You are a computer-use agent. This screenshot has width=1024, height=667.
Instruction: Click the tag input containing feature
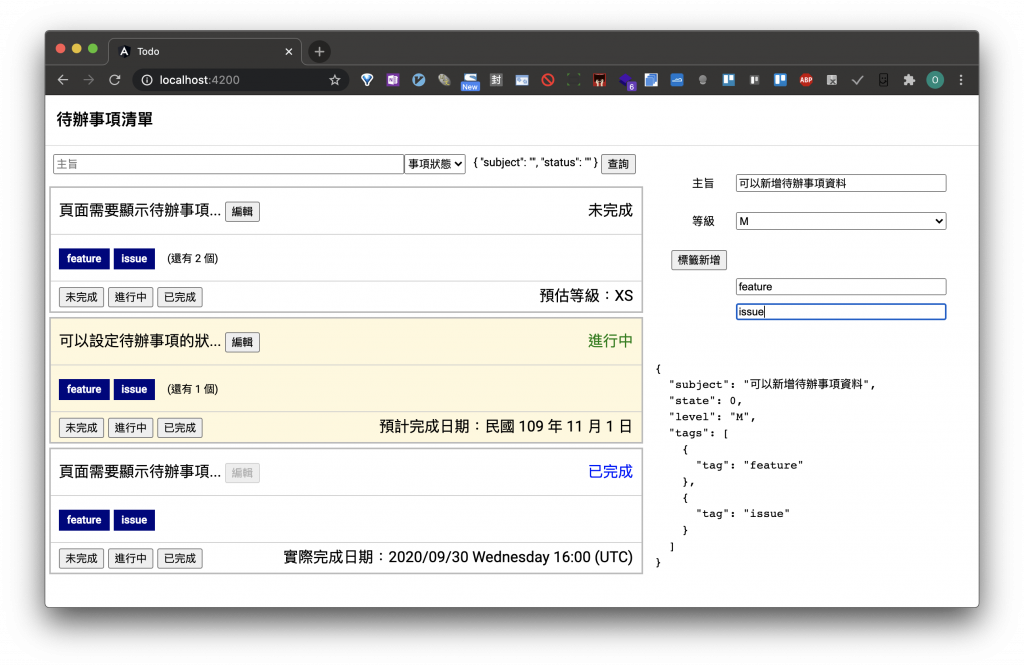pos(840,286)
